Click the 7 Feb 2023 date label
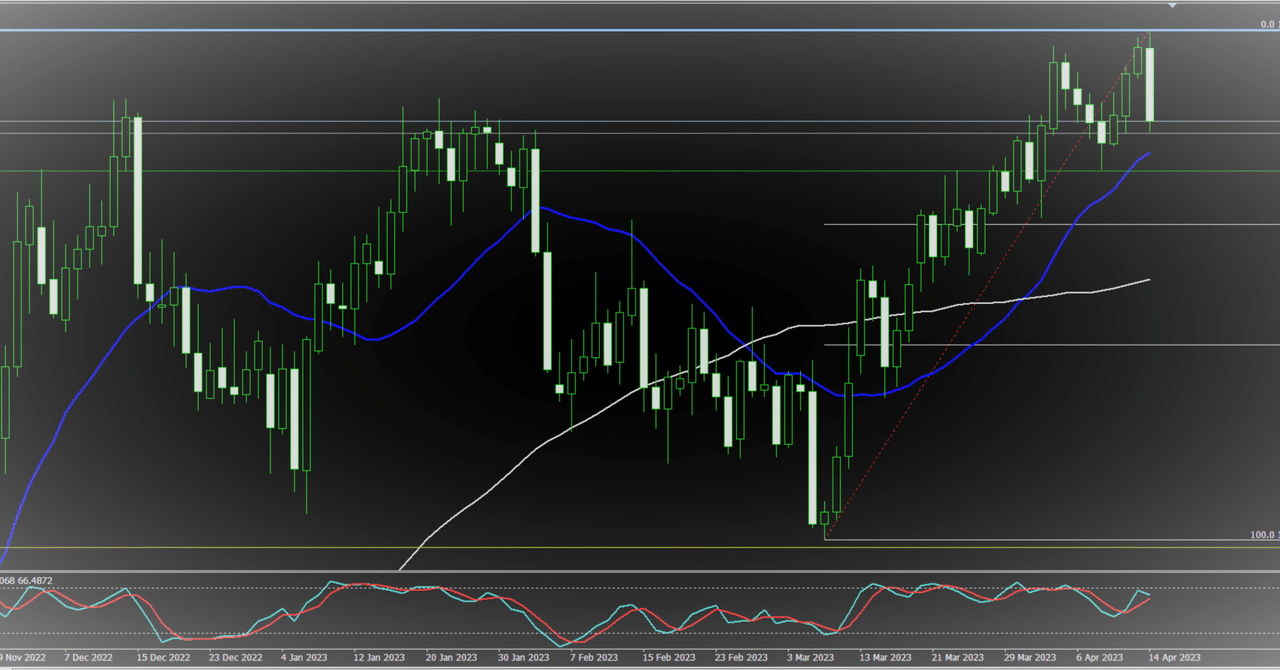The image size is (1280, 670). (x=596, y=658)
